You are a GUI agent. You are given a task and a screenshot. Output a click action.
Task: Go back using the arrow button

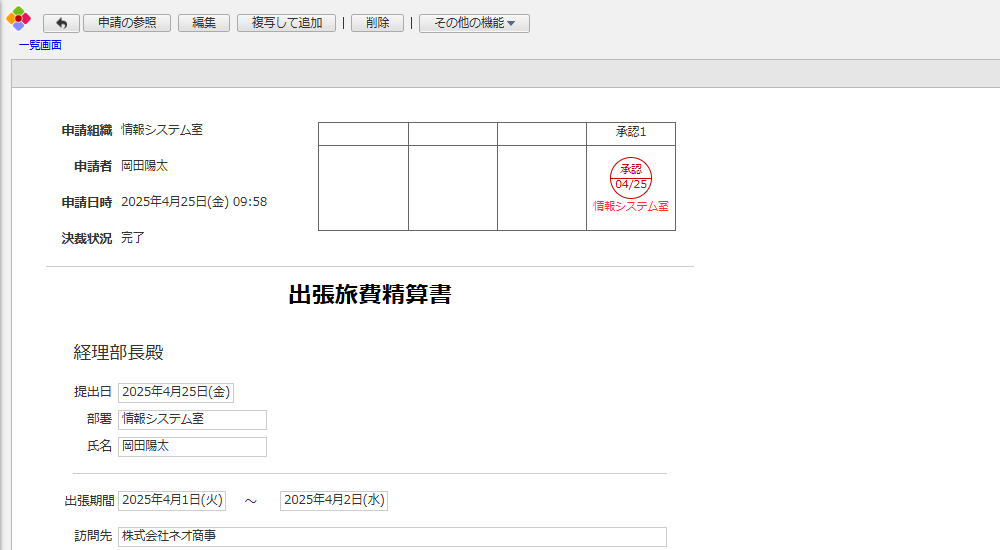coord(61,23)
